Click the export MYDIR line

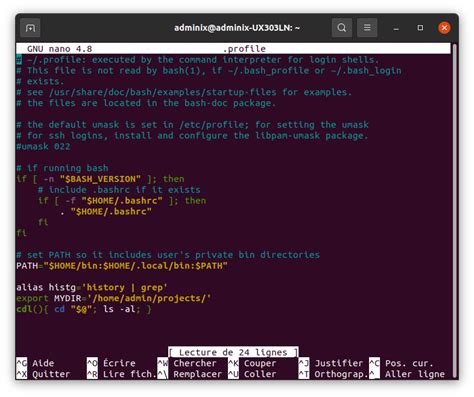click(x=114, y=298)
